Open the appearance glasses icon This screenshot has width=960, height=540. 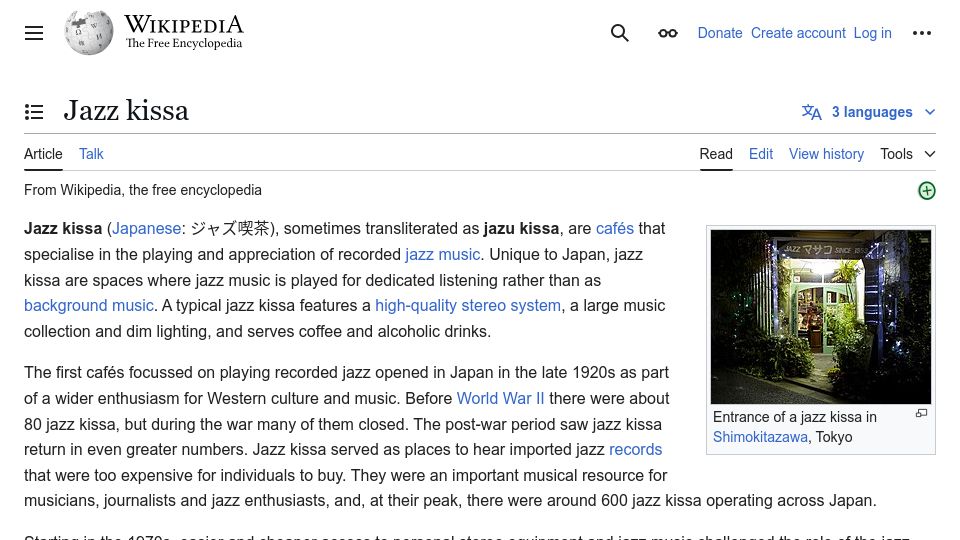(667, 33)
